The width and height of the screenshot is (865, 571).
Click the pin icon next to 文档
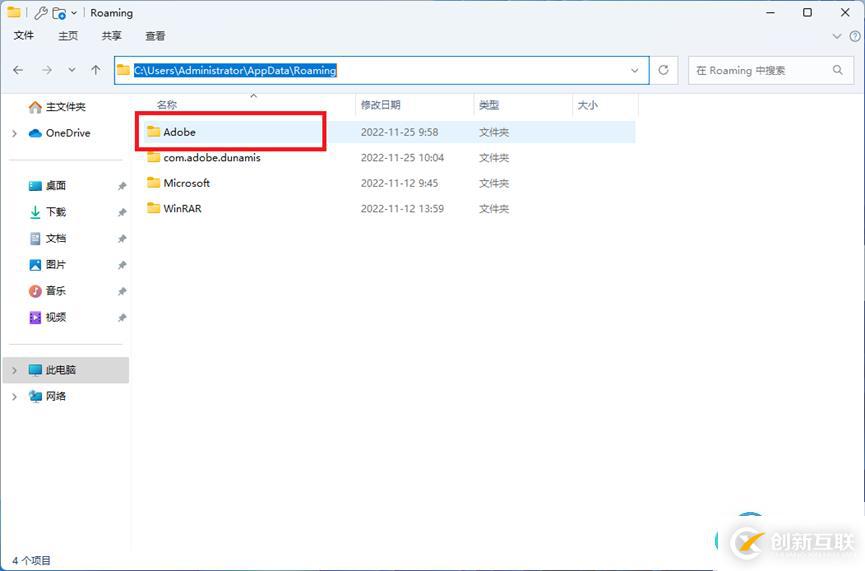pyautogui.click(x=122, y=239)
